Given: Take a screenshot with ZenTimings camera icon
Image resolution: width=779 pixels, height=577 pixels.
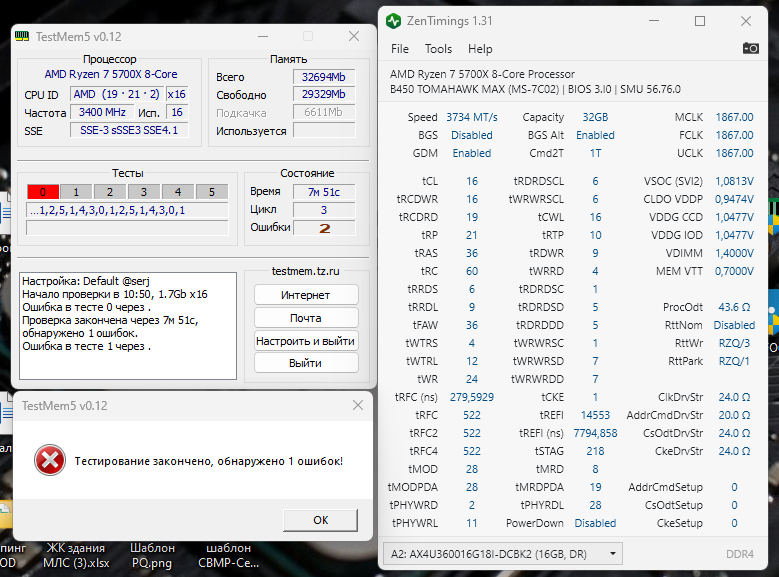Looking at the screenshot, I should click(750, 48).
